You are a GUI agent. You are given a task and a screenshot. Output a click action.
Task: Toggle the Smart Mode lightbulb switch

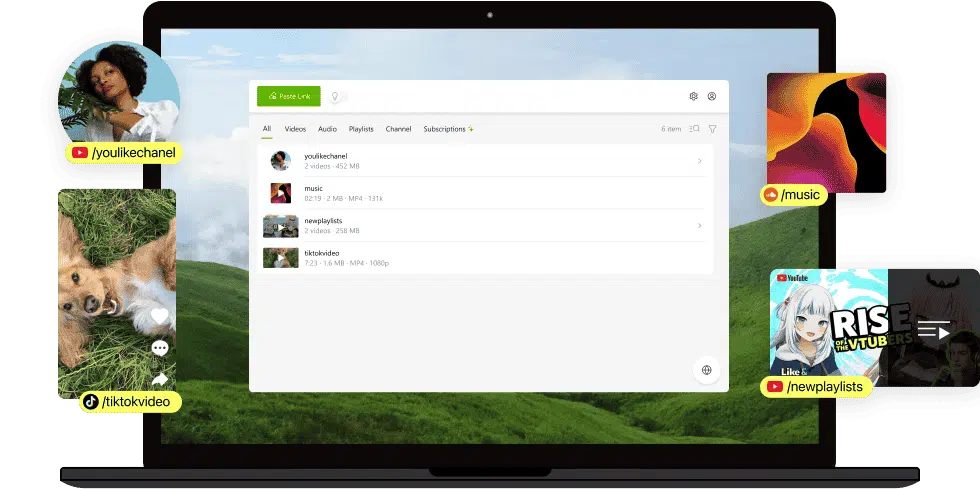pos(338,96)
